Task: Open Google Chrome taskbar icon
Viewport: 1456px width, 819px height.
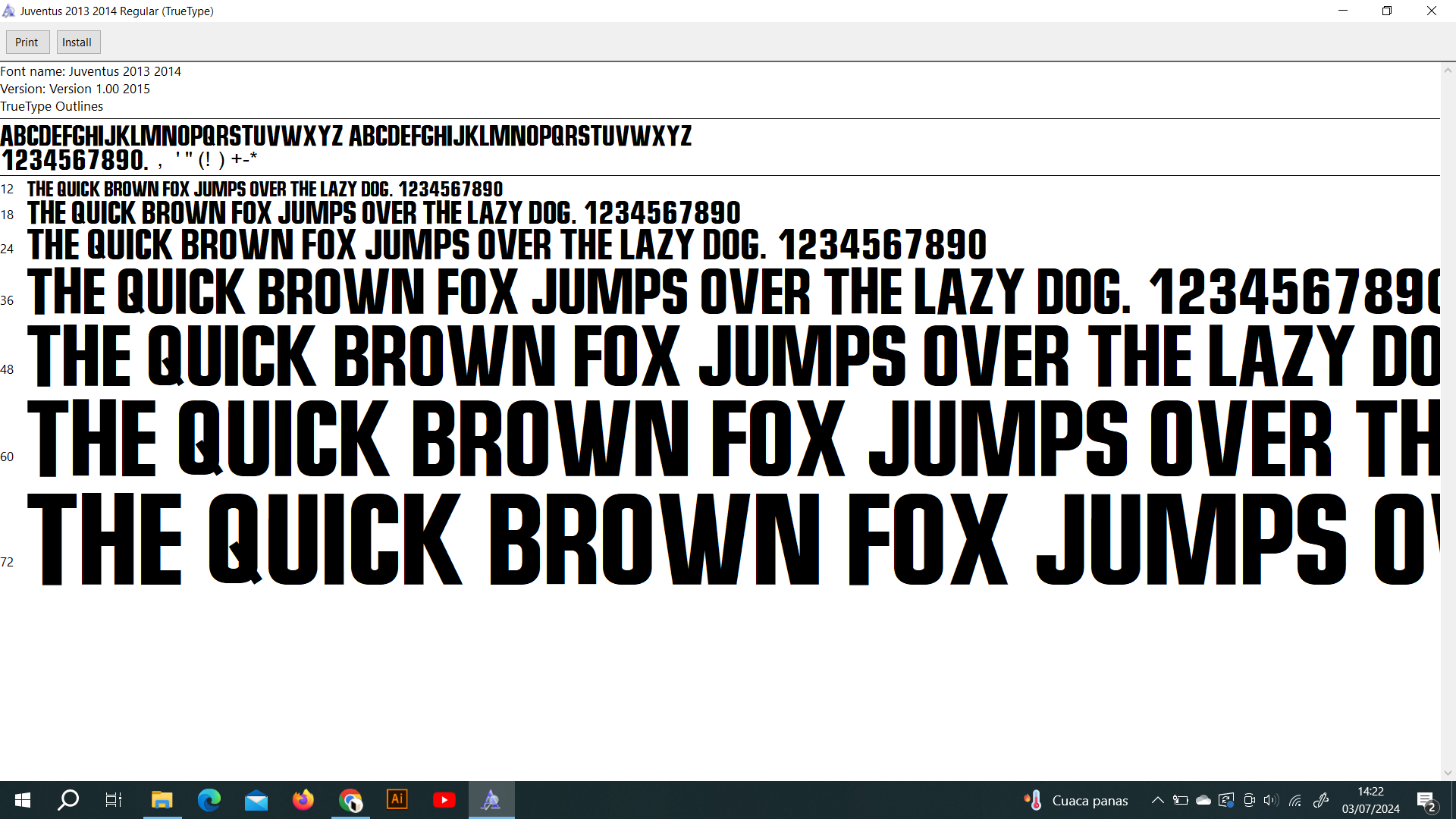Action: [x=350, y=800]
